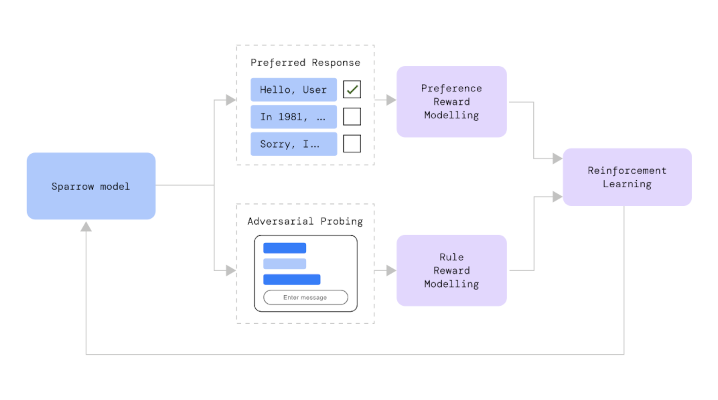This screenshot has height=400, width=718.
Task: Select the 'Hello, User' response option
Action: (x=293, y=90)
